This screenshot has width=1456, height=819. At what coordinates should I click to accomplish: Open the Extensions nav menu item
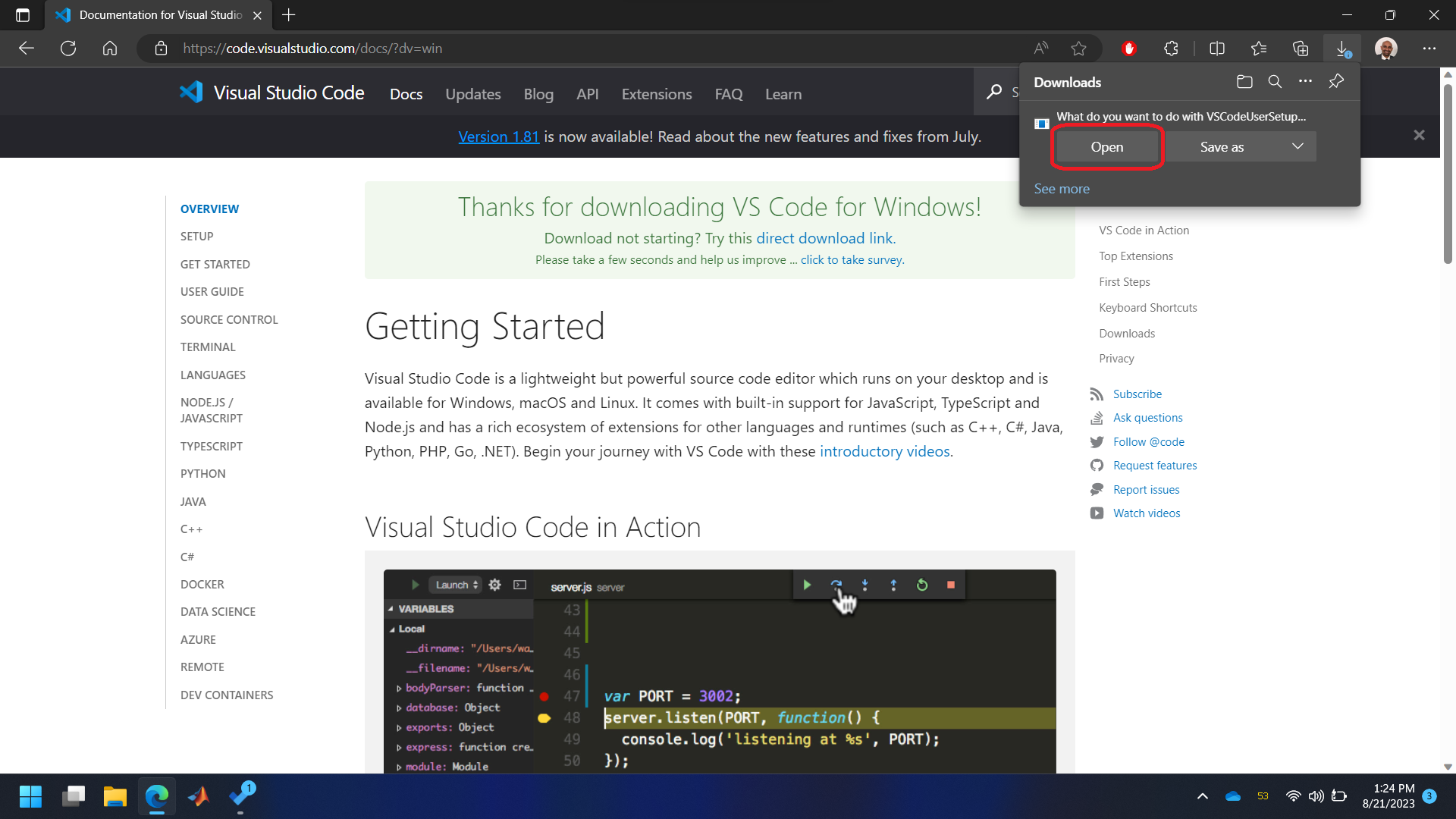(656, 94)
